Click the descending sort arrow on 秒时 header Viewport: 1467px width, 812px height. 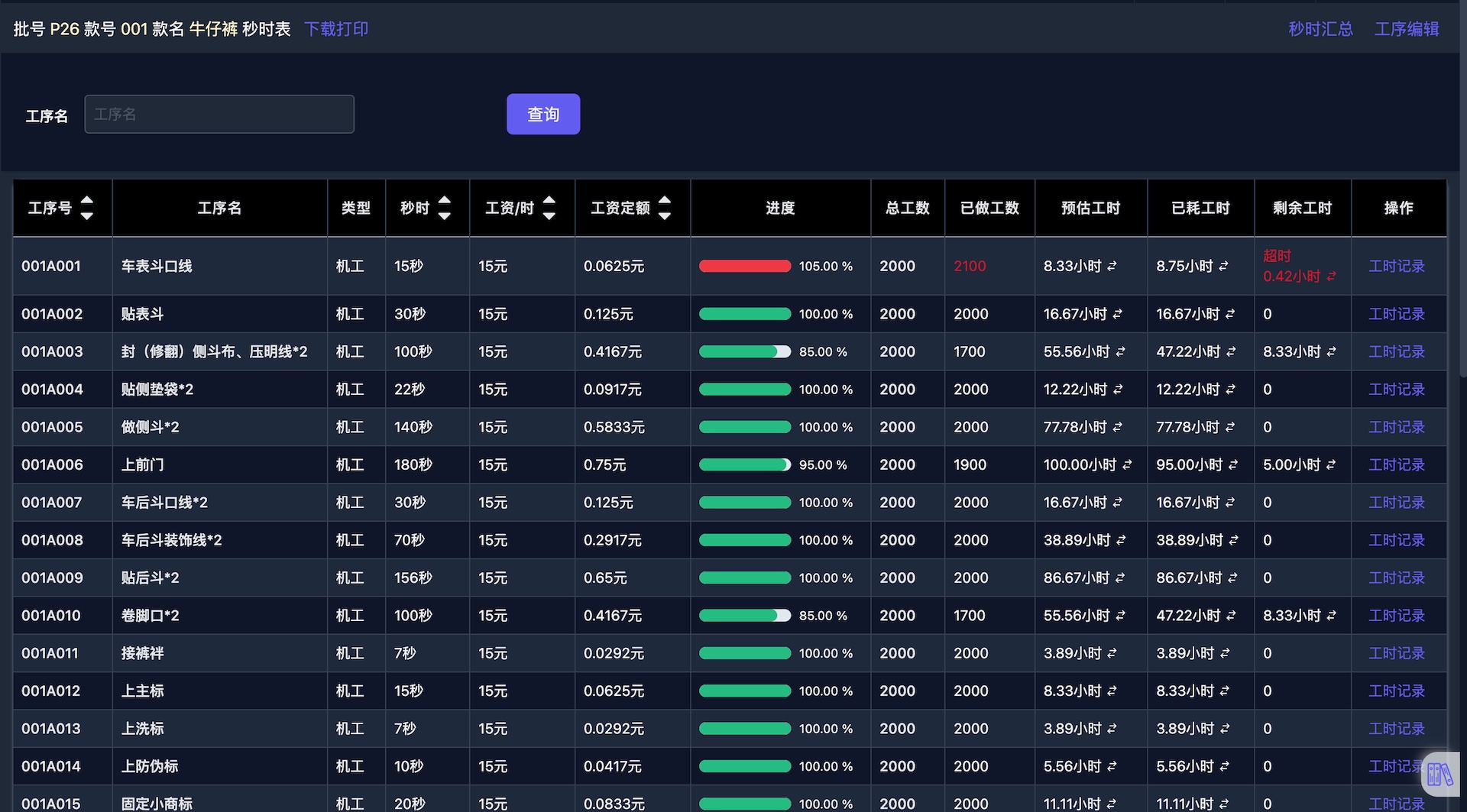[x=444, y=214]
